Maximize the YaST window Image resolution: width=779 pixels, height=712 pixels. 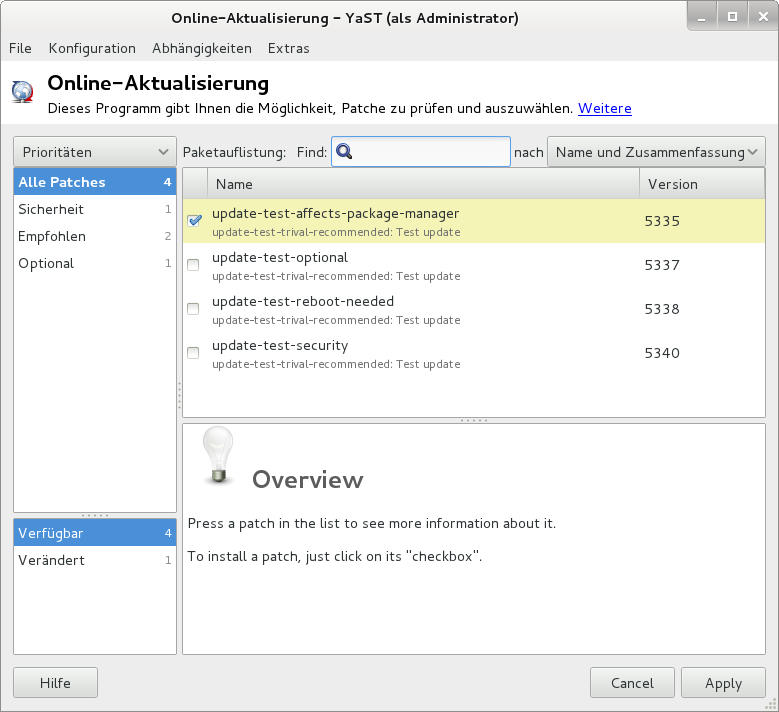point(732,17)
